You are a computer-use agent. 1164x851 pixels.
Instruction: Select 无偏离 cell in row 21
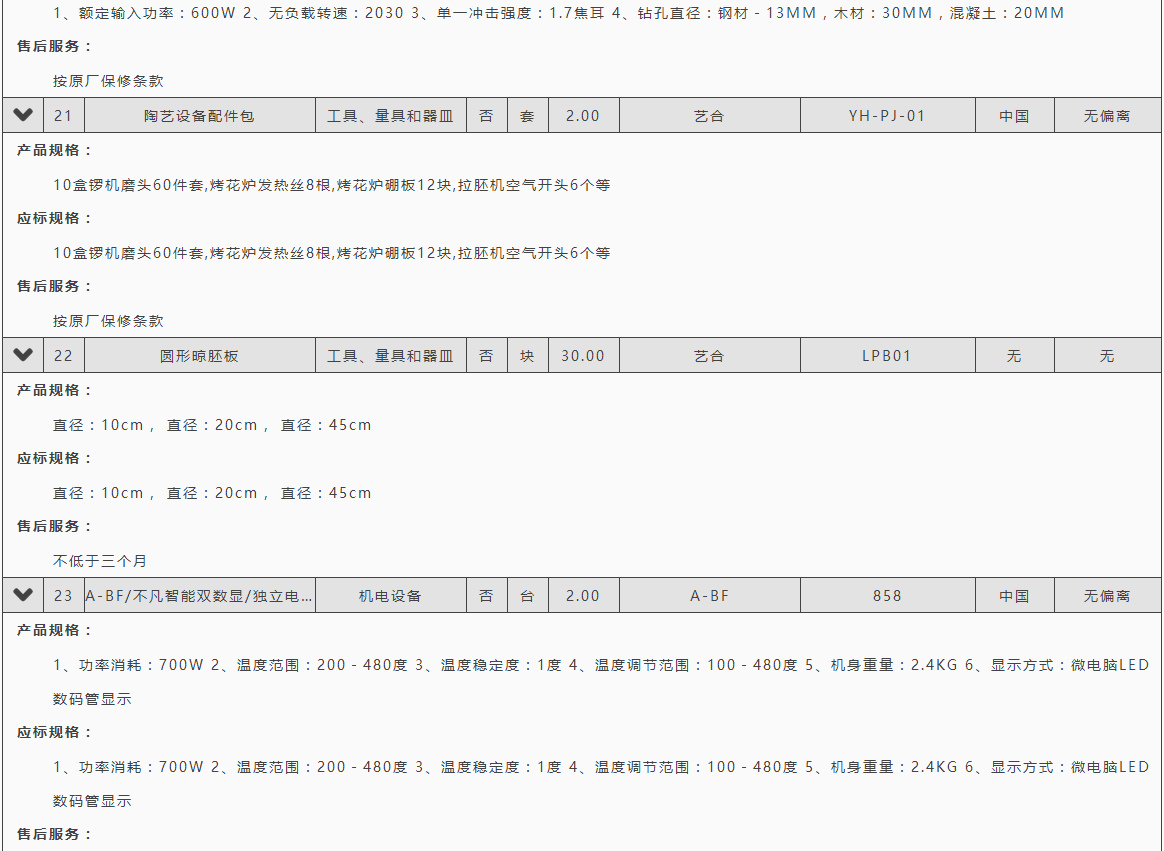[1107, 116]
